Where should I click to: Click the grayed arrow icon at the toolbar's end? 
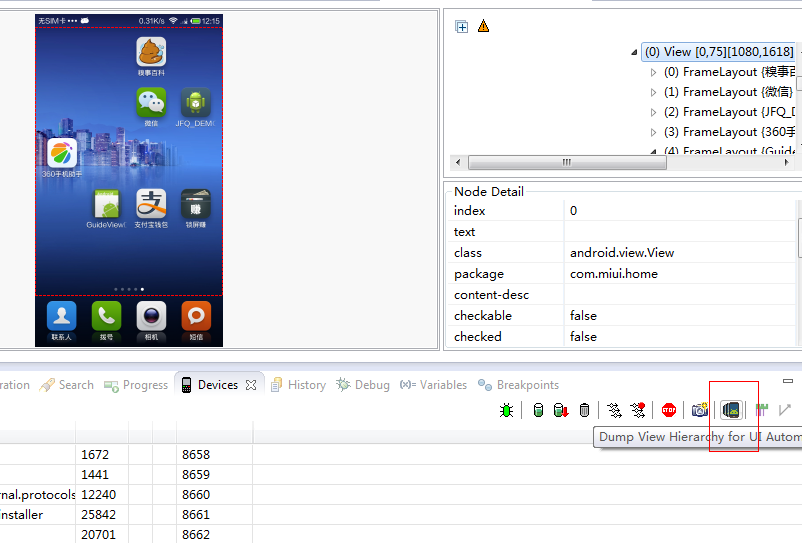(785, 410)
